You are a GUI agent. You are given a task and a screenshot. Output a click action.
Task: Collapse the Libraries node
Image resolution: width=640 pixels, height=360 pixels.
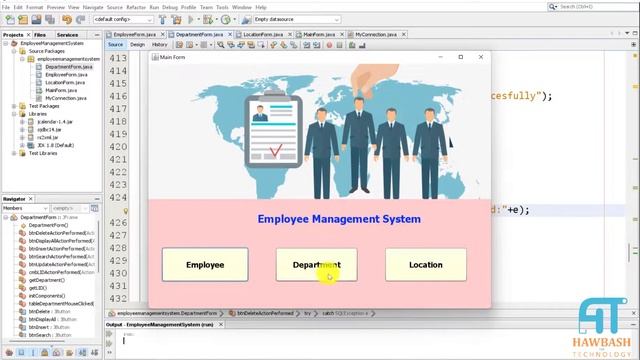tap(14, 114)
